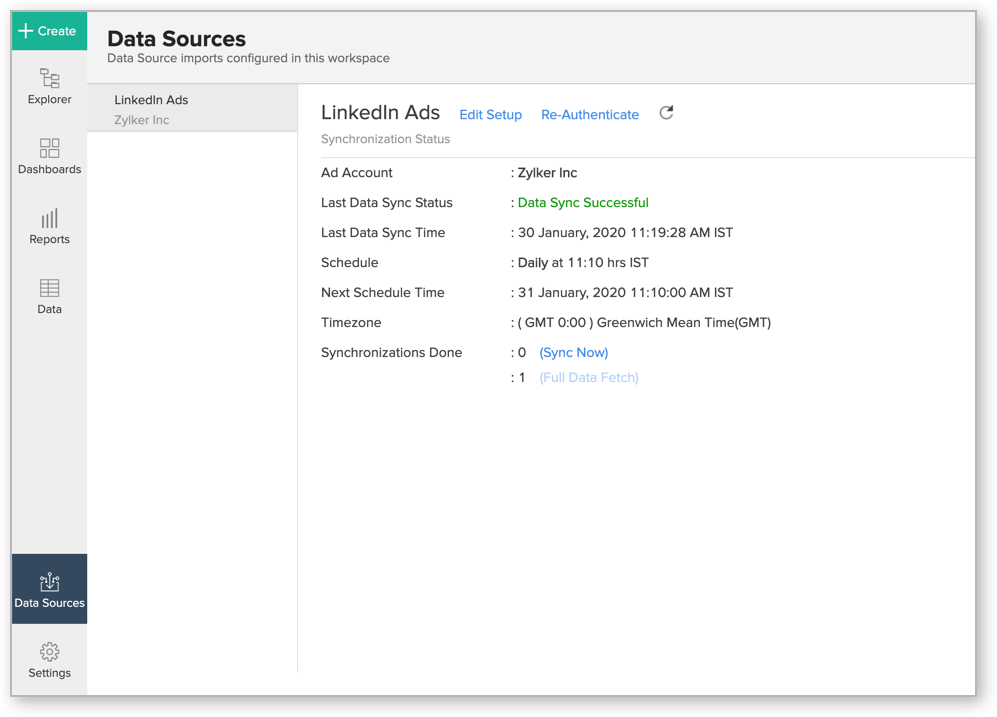Click the Data Sync Successful status text
997x717 pixels.
[583, 203]
